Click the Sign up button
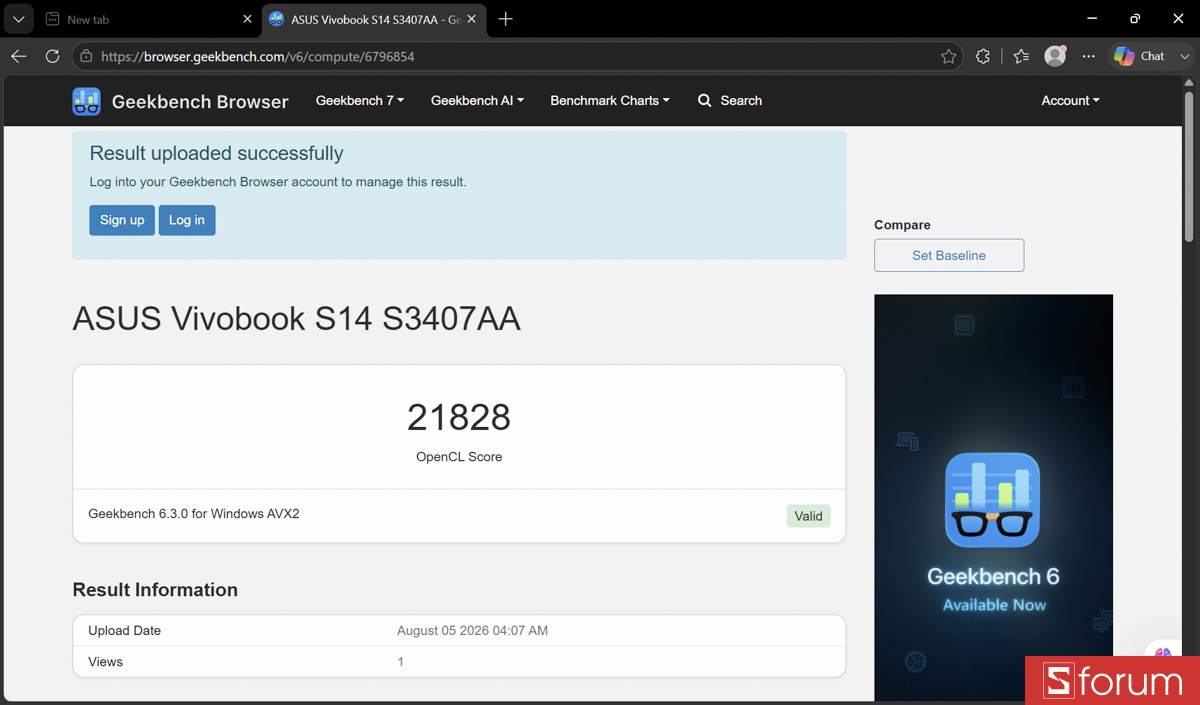This screenshot has width=1200, height=705. click(x=122, y=220)
